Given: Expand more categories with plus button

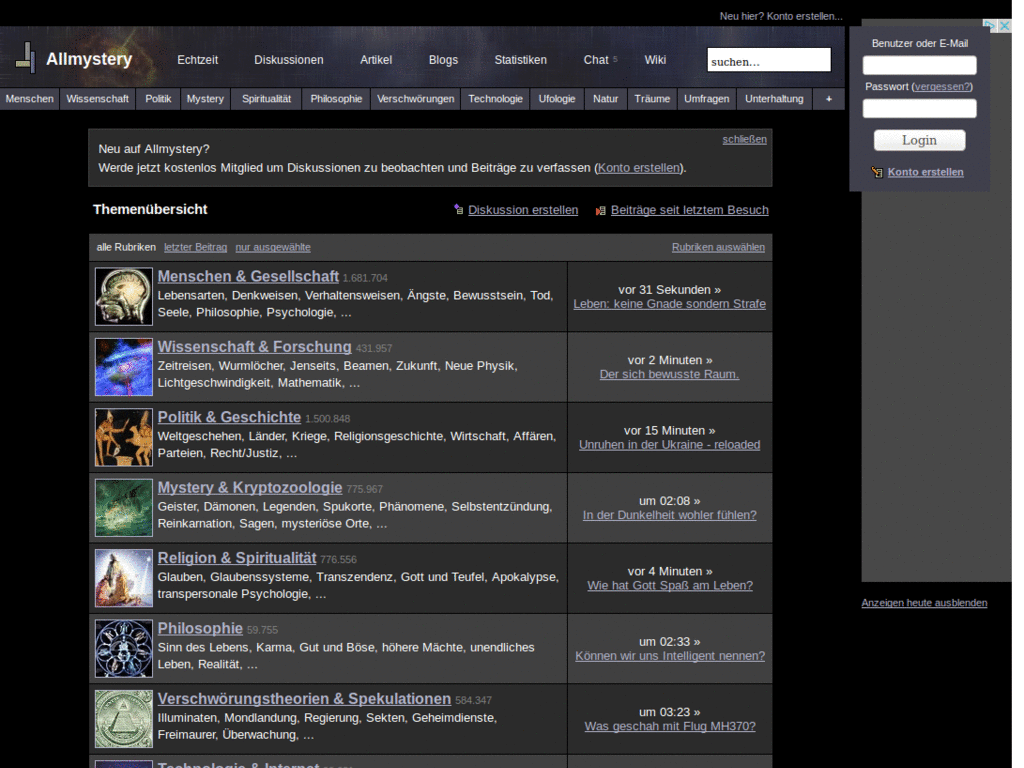Looking at the screenshot, I should coord(828,99).
